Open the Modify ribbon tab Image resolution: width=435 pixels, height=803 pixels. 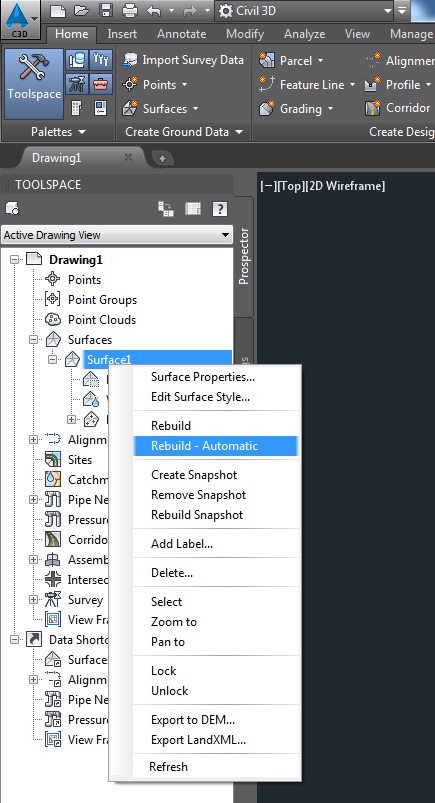pyautogui.click(x=245, y=34)
